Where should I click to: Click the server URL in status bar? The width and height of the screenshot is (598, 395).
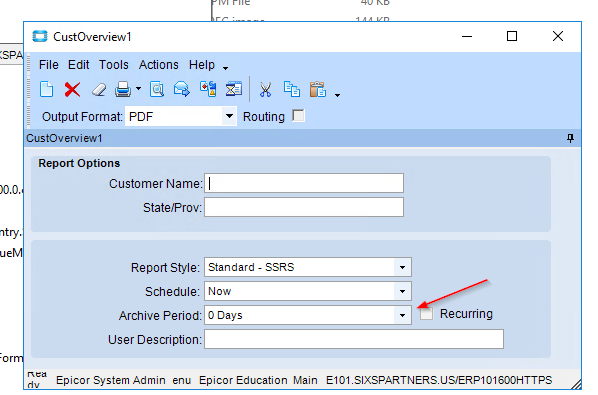439,380
